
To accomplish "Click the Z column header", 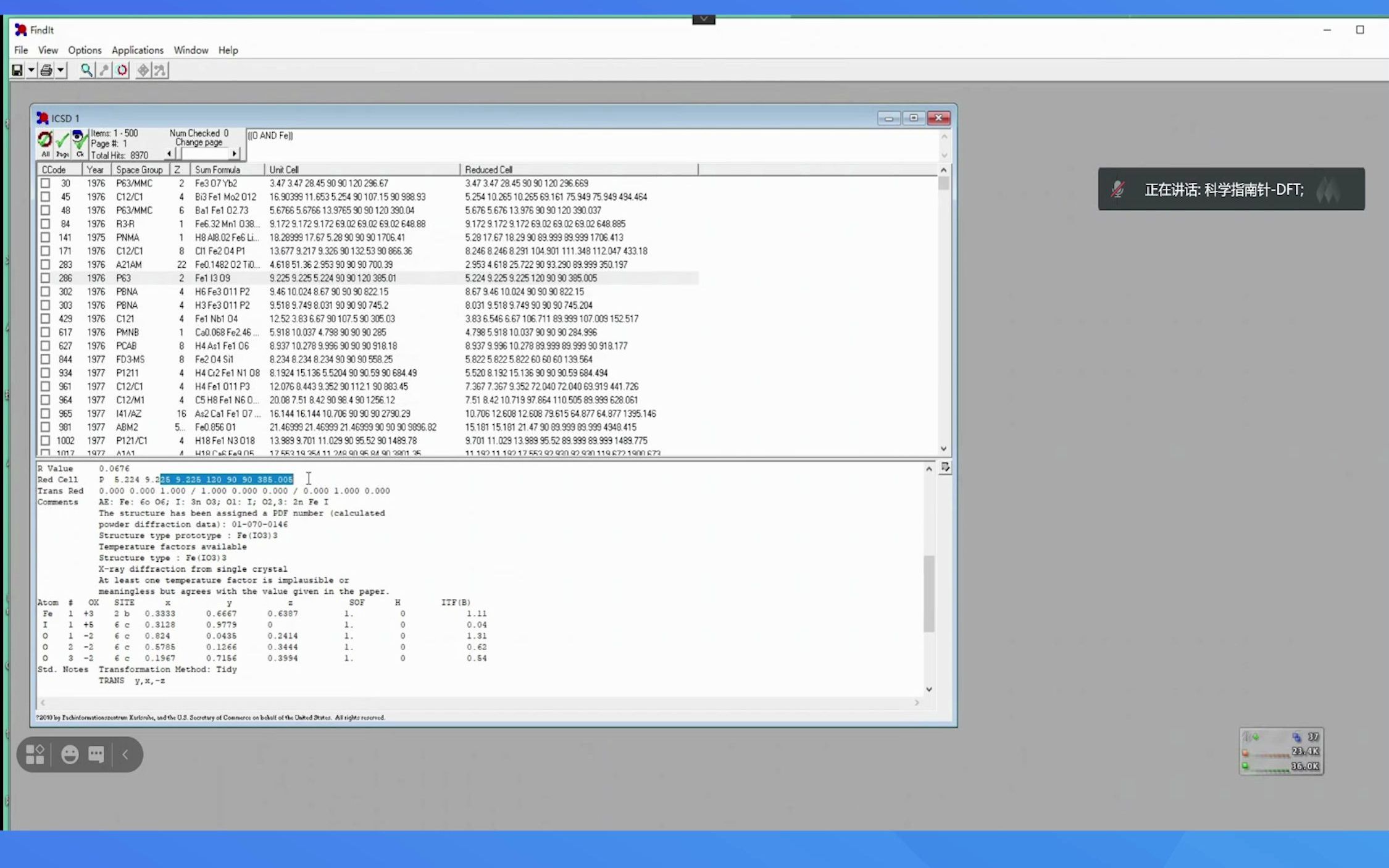I will click(179, 170).
